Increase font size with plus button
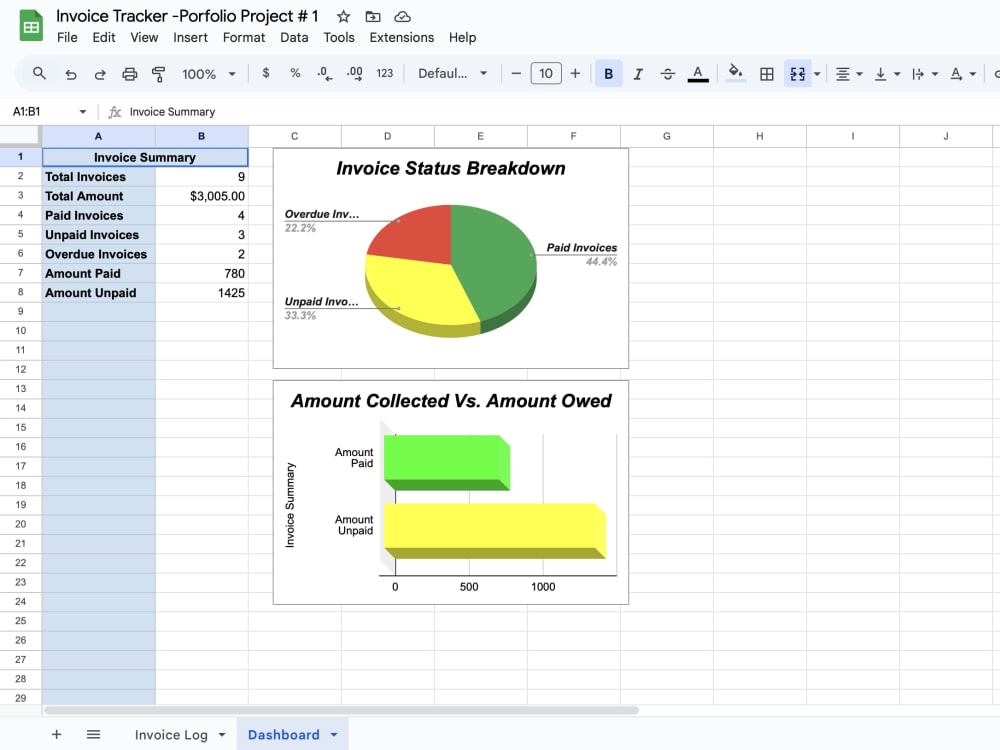 click(x=575, y=73)
